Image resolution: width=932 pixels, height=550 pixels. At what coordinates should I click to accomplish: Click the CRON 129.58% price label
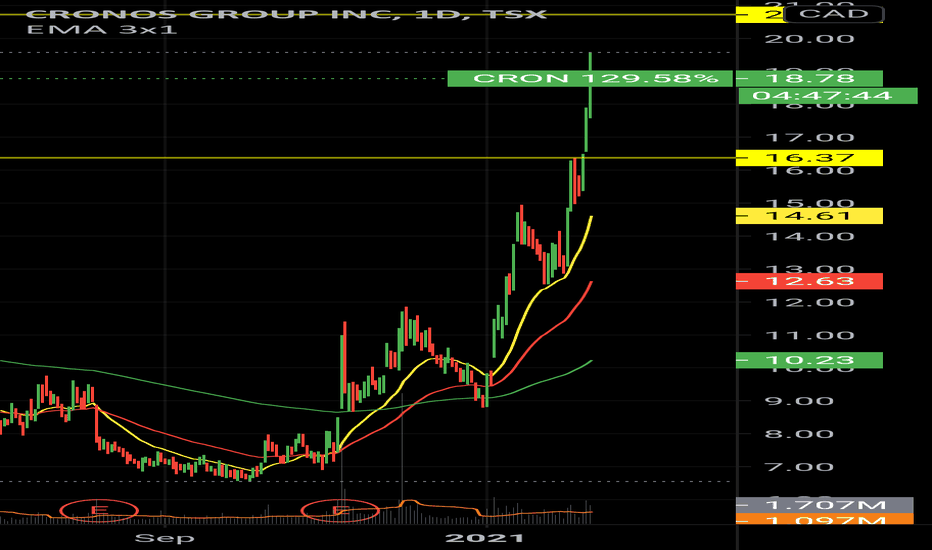[590, 78]
